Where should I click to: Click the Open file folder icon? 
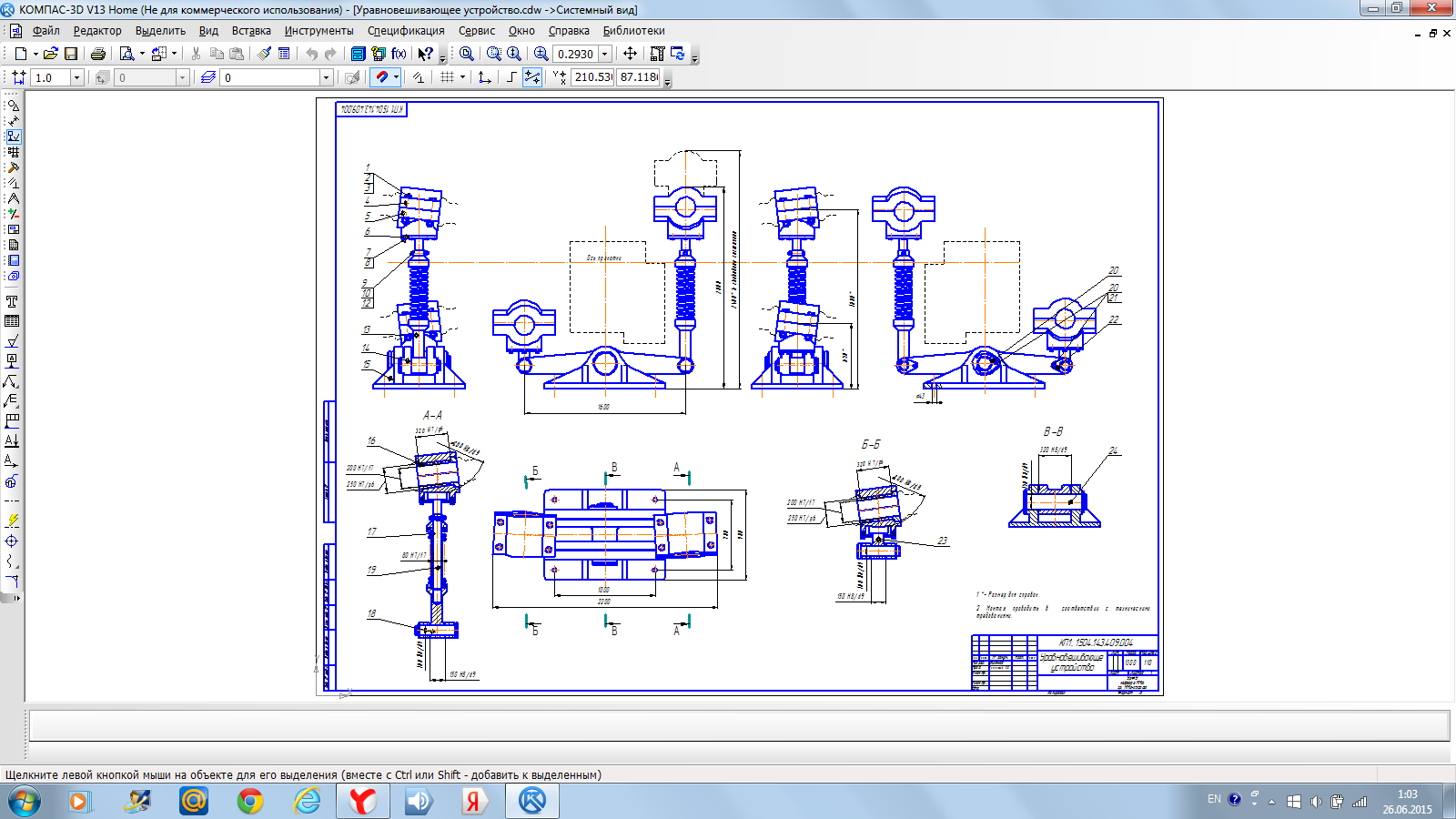pos(51,54)
